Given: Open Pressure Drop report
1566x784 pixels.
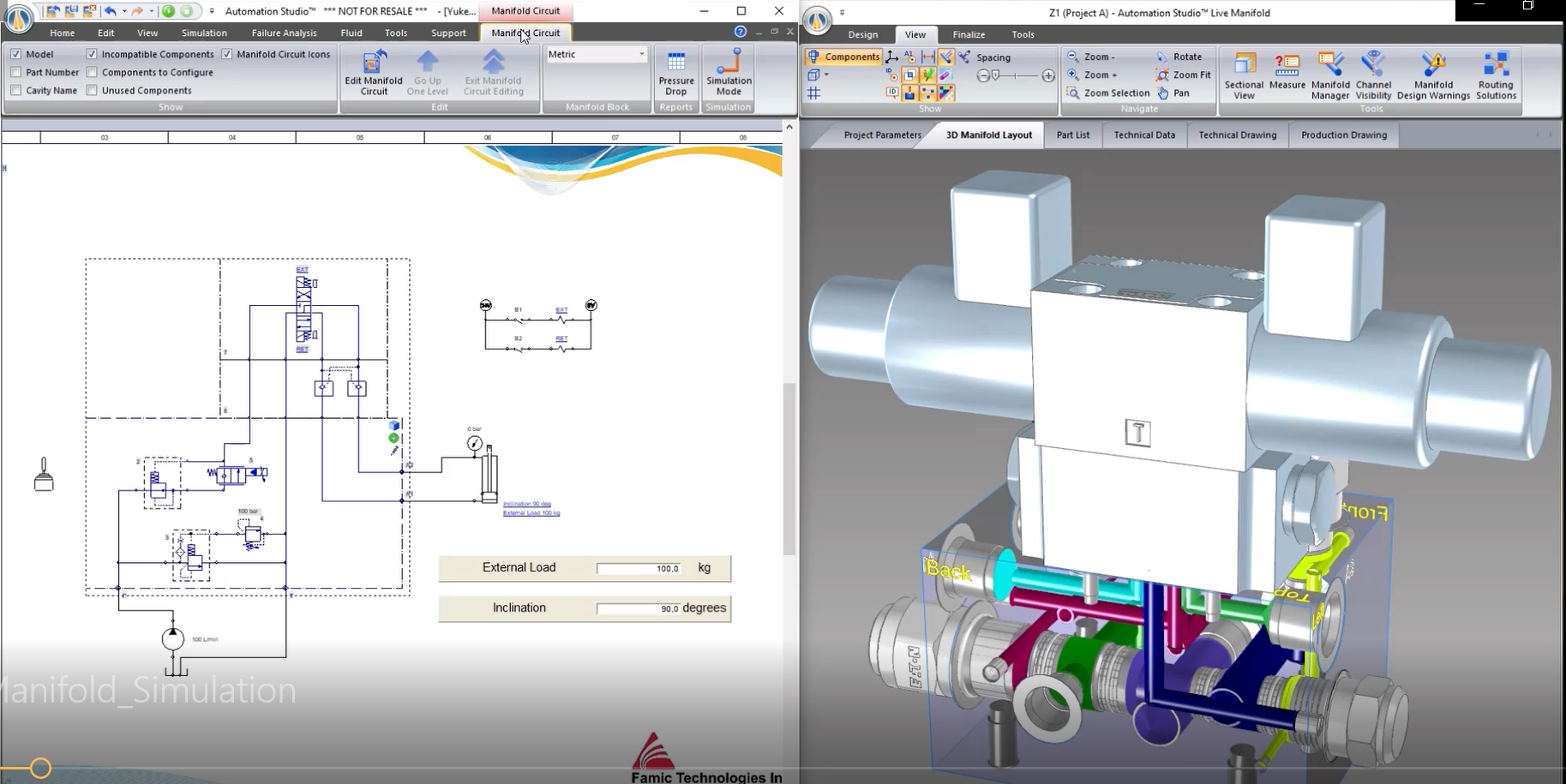Looking at the screenshot, I should pyautogui.click(x=676, y=72).
